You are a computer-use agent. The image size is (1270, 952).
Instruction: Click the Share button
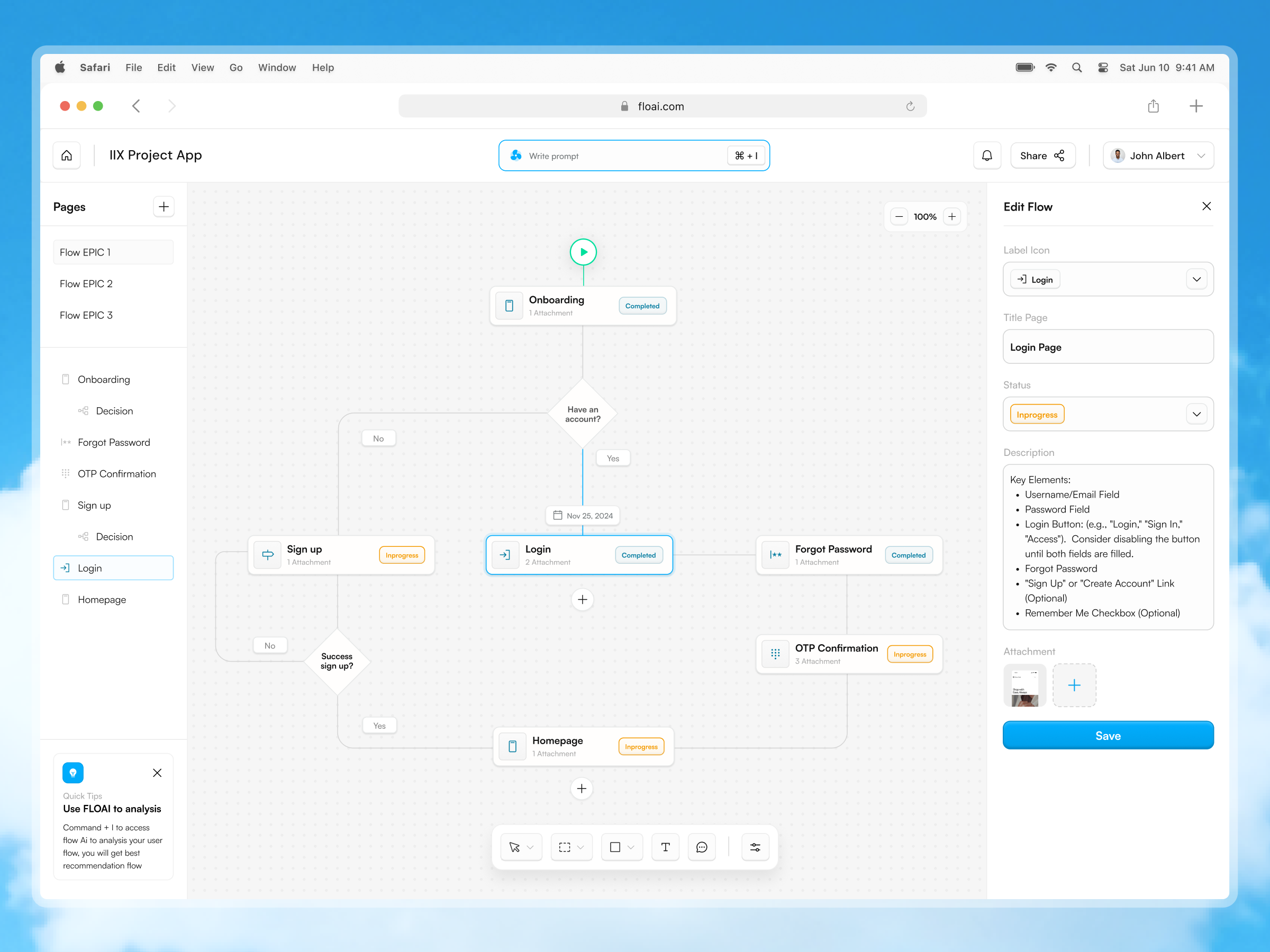tap(1042, 155)
